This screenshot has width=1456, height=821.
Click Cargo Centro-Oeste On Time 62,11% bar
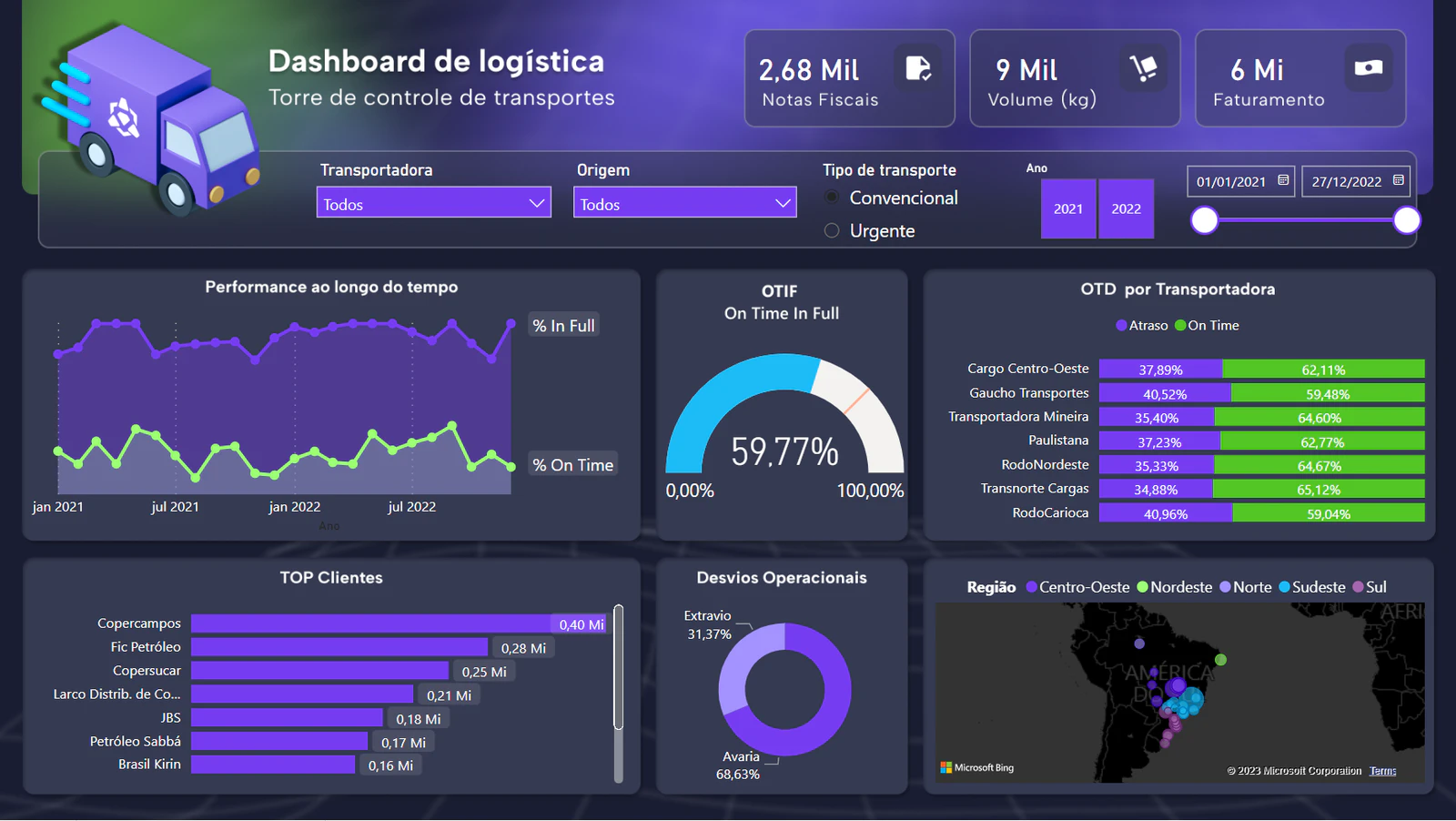point(1324,369)
